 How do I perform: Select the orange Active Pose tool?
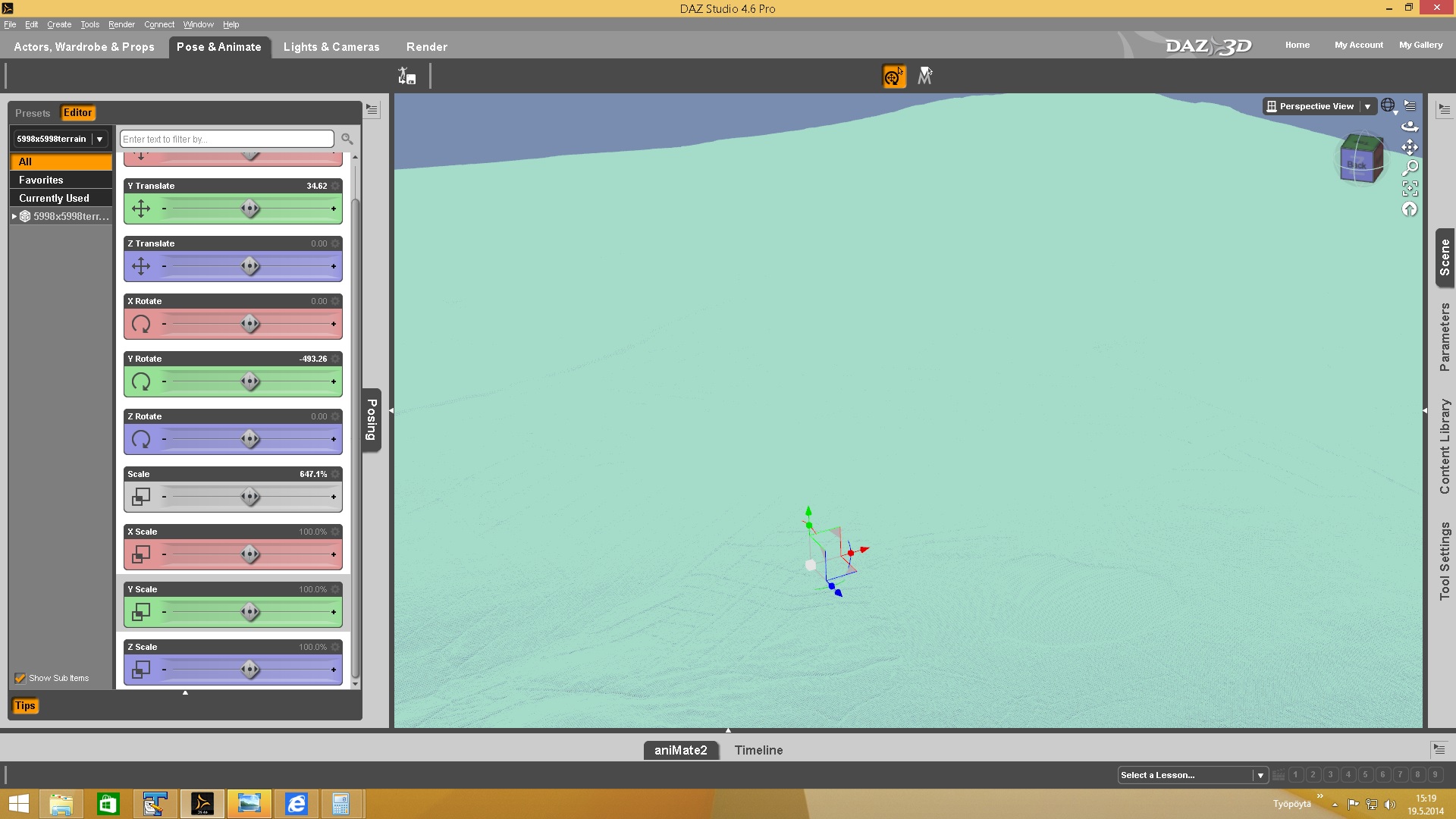pyautogui.click(x=894, y=76)
